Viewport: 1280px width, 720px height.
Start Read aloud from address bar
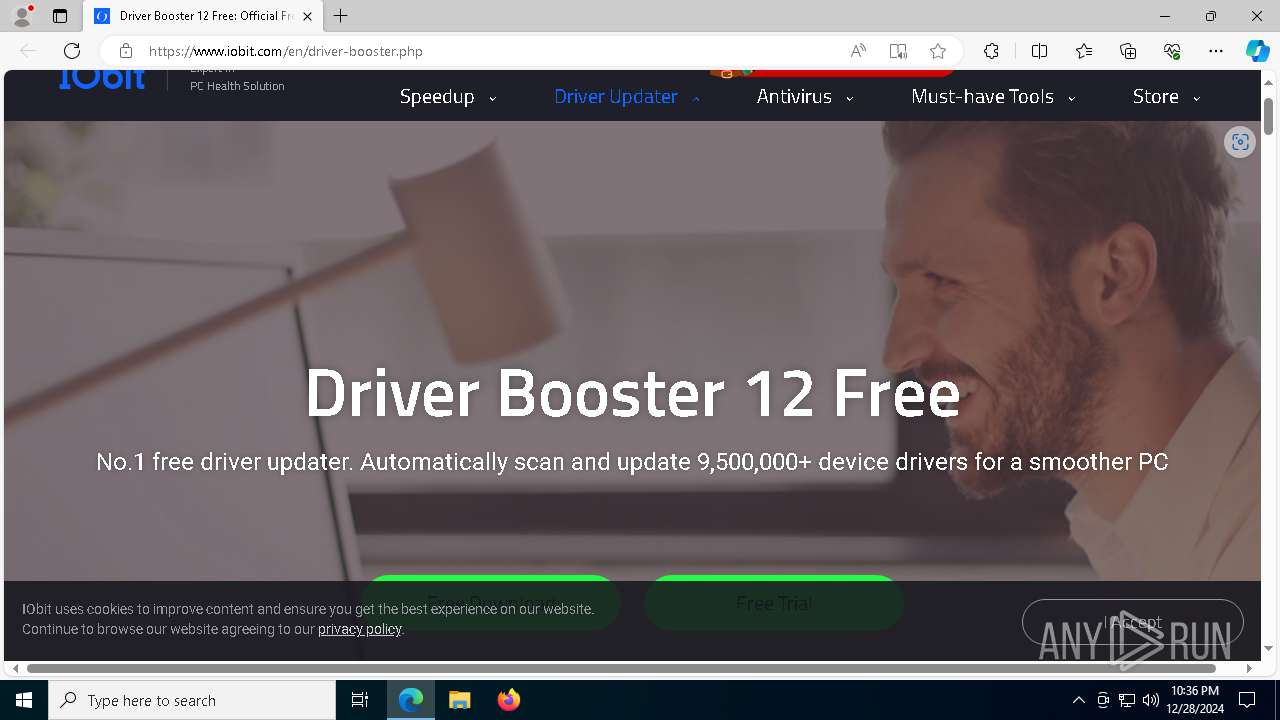tap(858, 51)
